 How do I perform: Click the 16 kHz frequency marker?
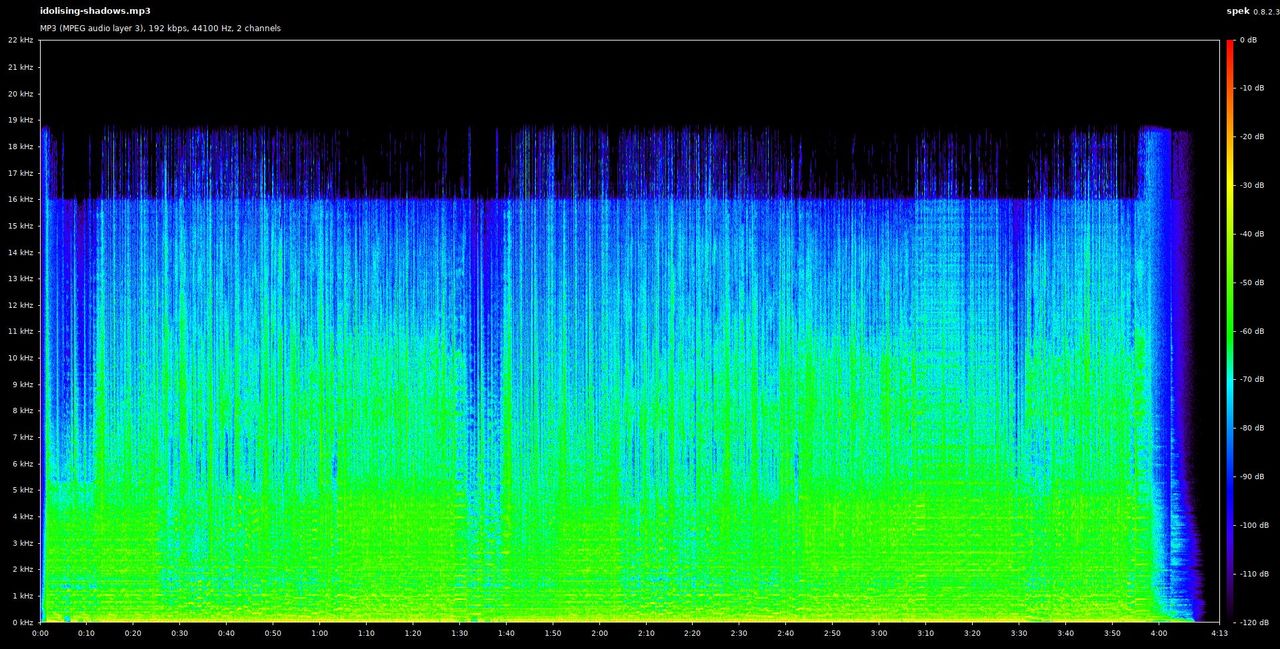[x=20, y=198]
